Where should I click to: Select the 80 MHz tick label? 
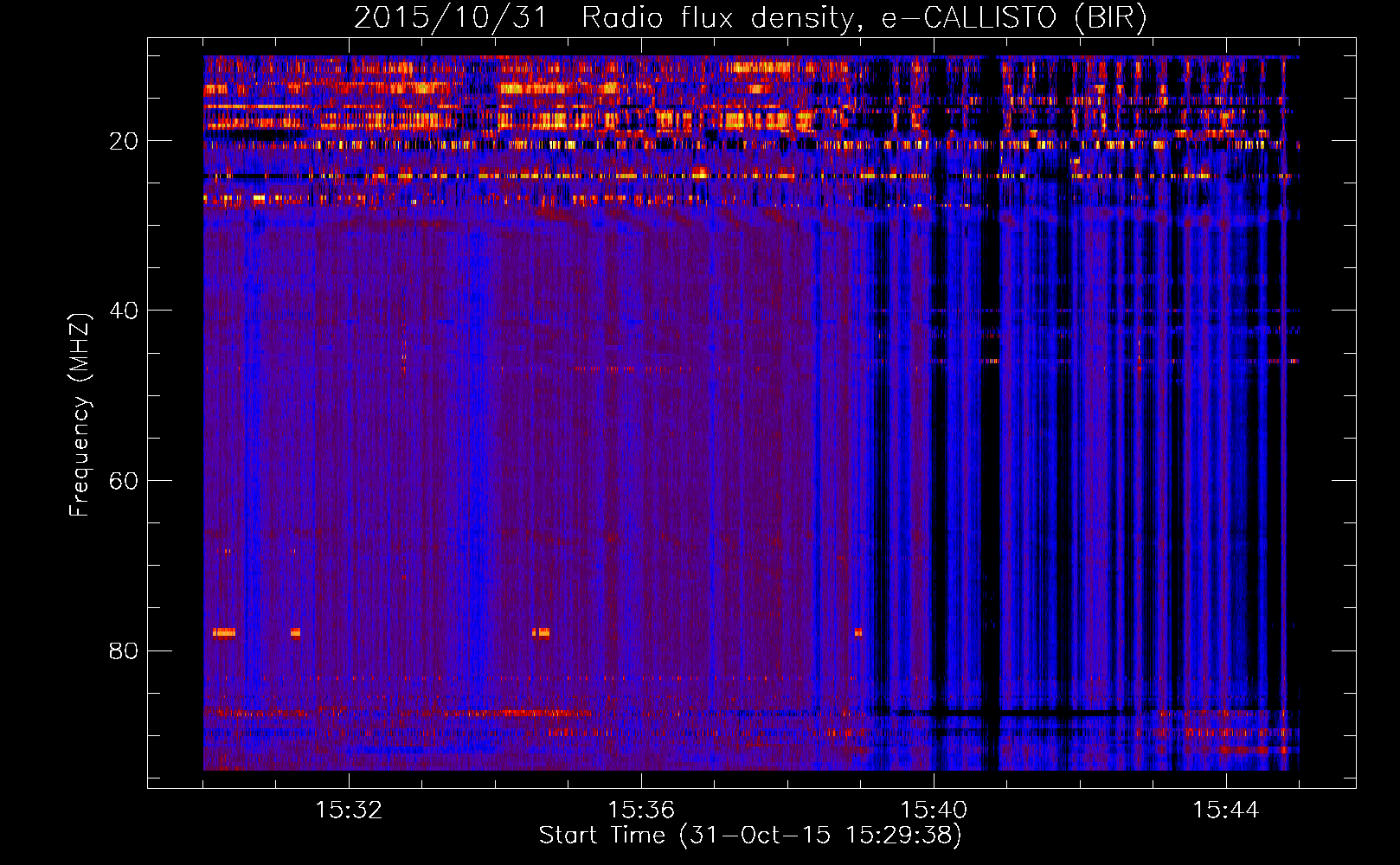click(x=125, y=650)
